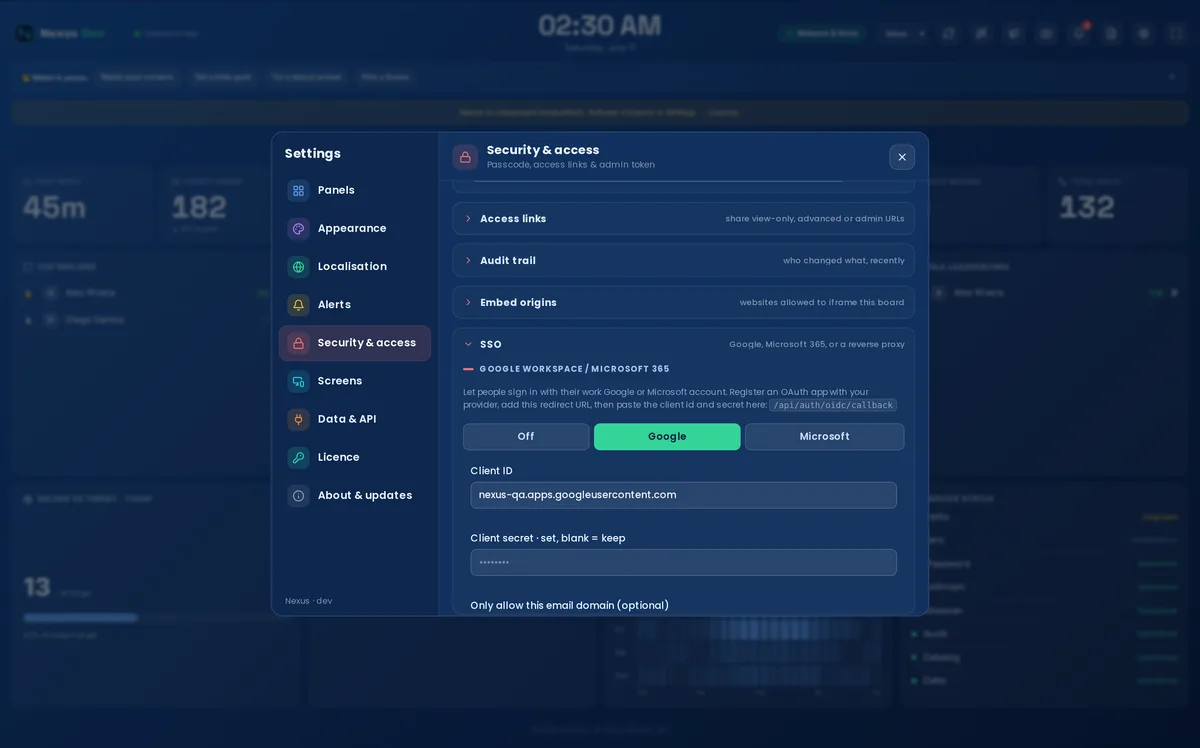Focus the Client ID input field

coord(684,495)
